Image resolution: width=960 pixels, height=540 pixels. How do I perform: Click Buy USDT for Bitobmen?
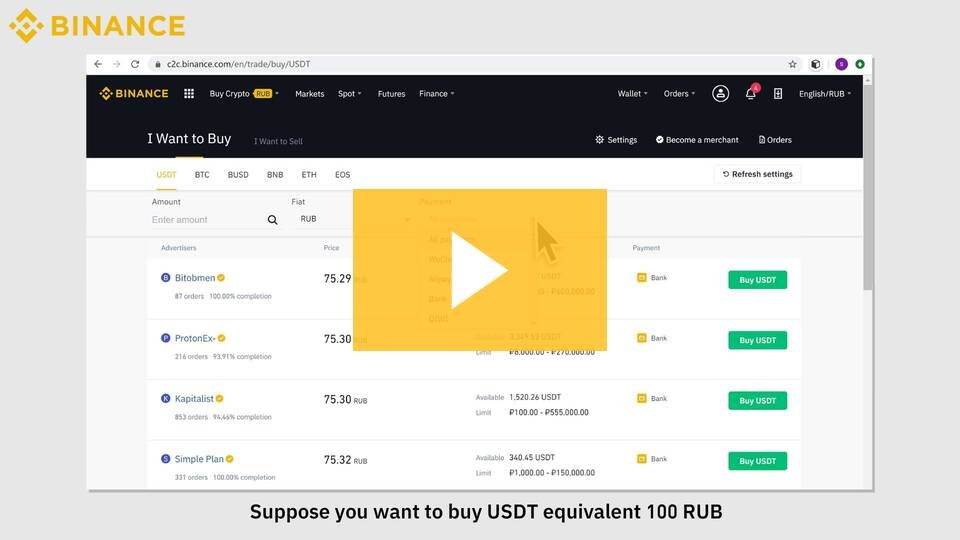757,280
